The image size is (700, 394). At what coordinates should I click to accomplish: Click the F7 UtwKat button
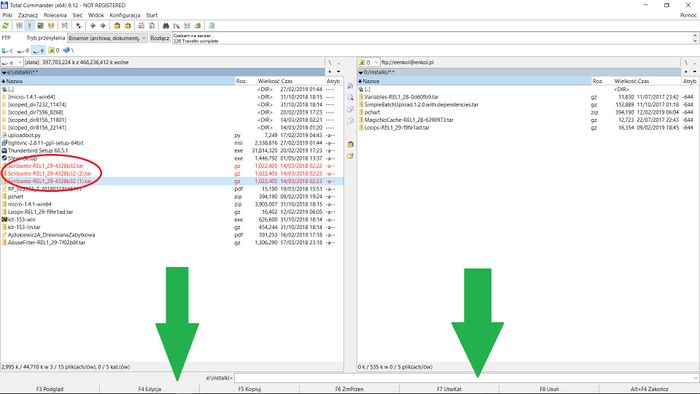tap(449, 389)
